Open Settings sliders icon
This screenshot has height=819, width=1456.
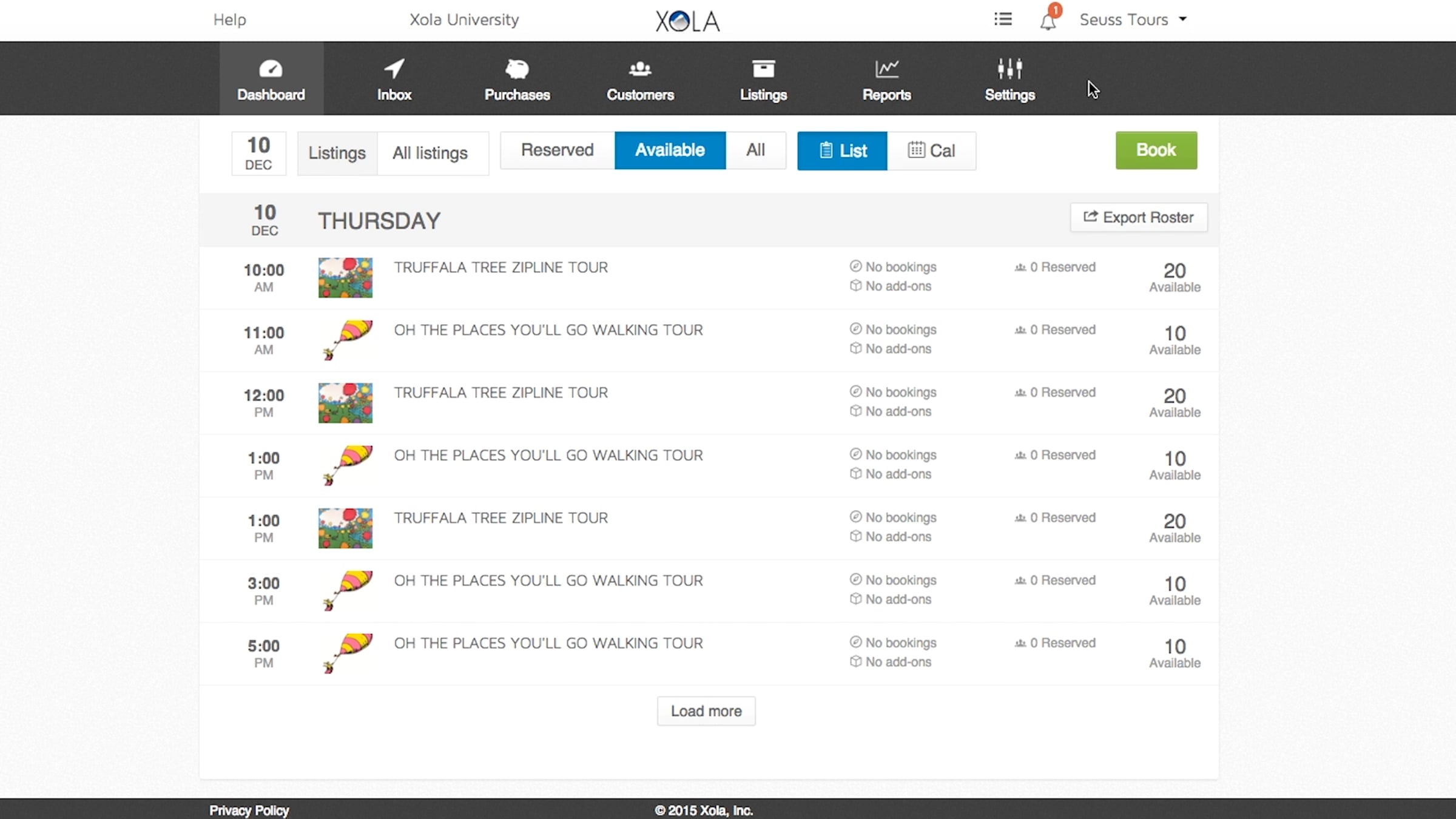pos(1009,69)
